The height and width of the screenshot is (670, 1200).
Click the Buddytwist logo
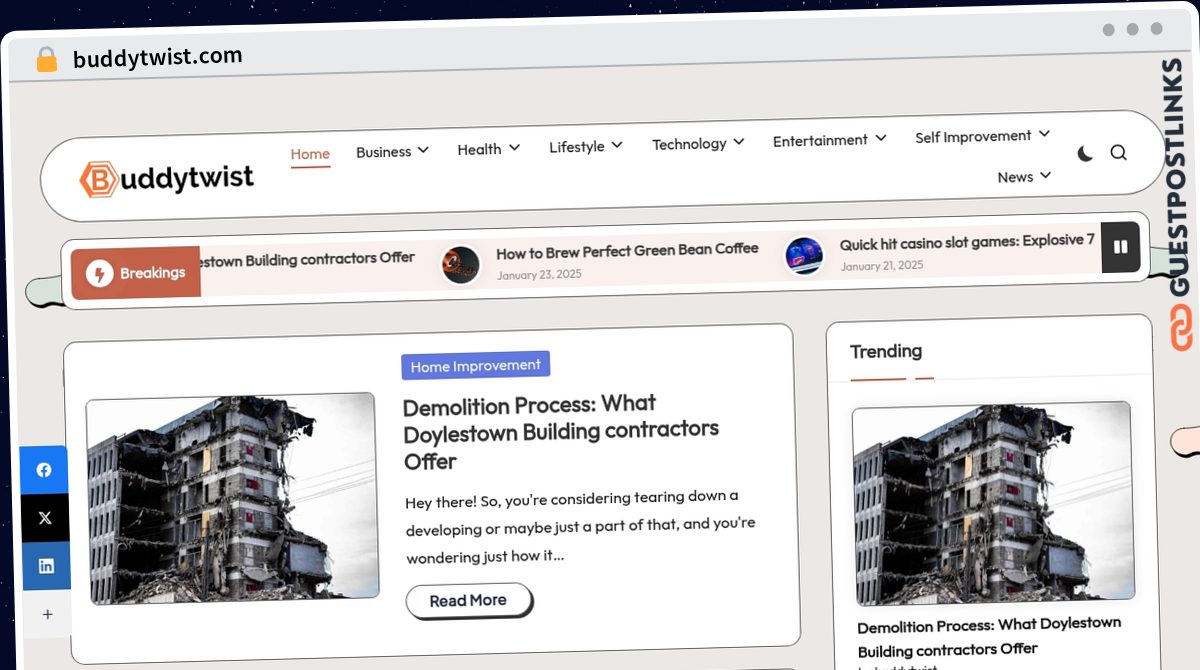coord(165,176)
